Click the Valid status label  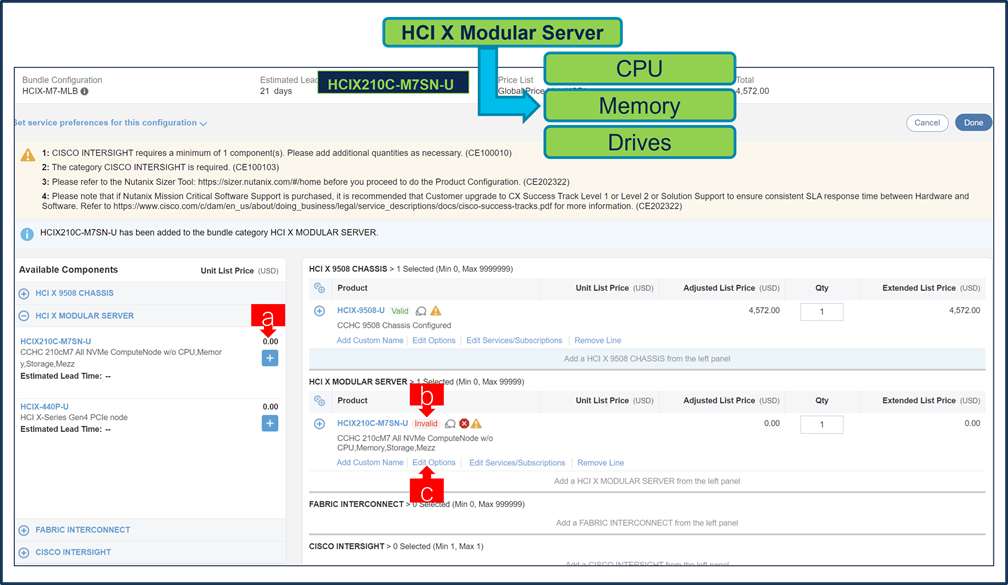tap(400, 310)
